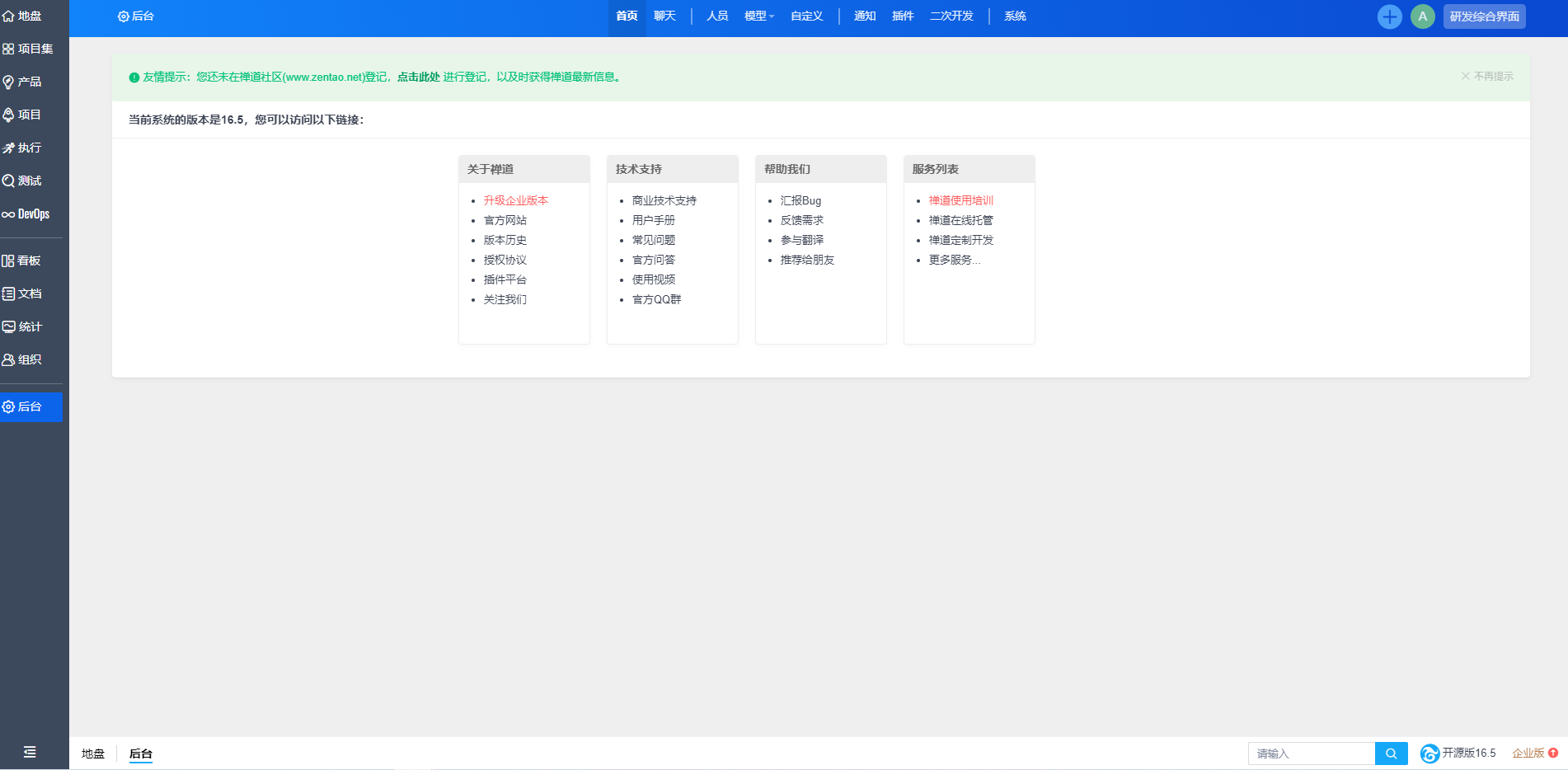This screenshot has width=1568, height=770.
Task: Click the blue plus quick-create icon
Action: click(1389, 16)
